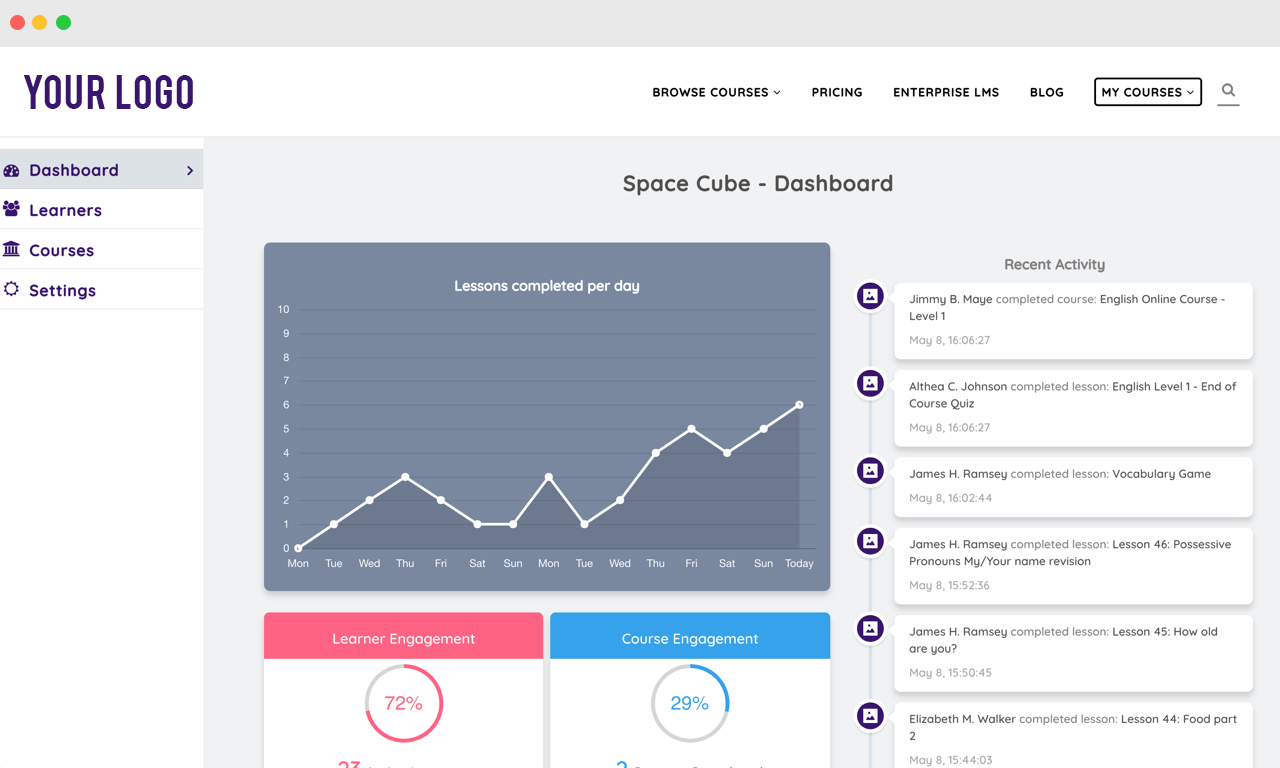Expand the My Courses dropdown
Screen dimensions: 1280x768
[x=1147, y=92]
